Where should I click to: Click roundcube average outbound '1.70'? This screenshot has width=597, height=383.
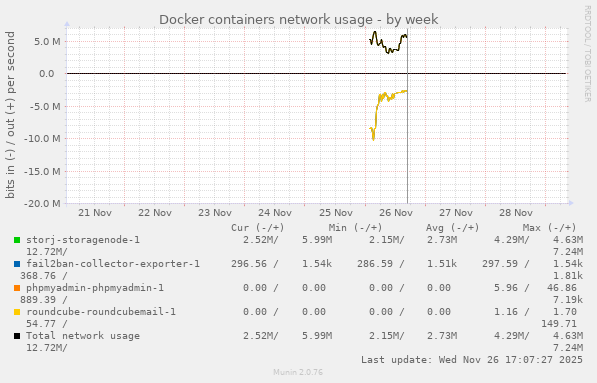(565, 312)
